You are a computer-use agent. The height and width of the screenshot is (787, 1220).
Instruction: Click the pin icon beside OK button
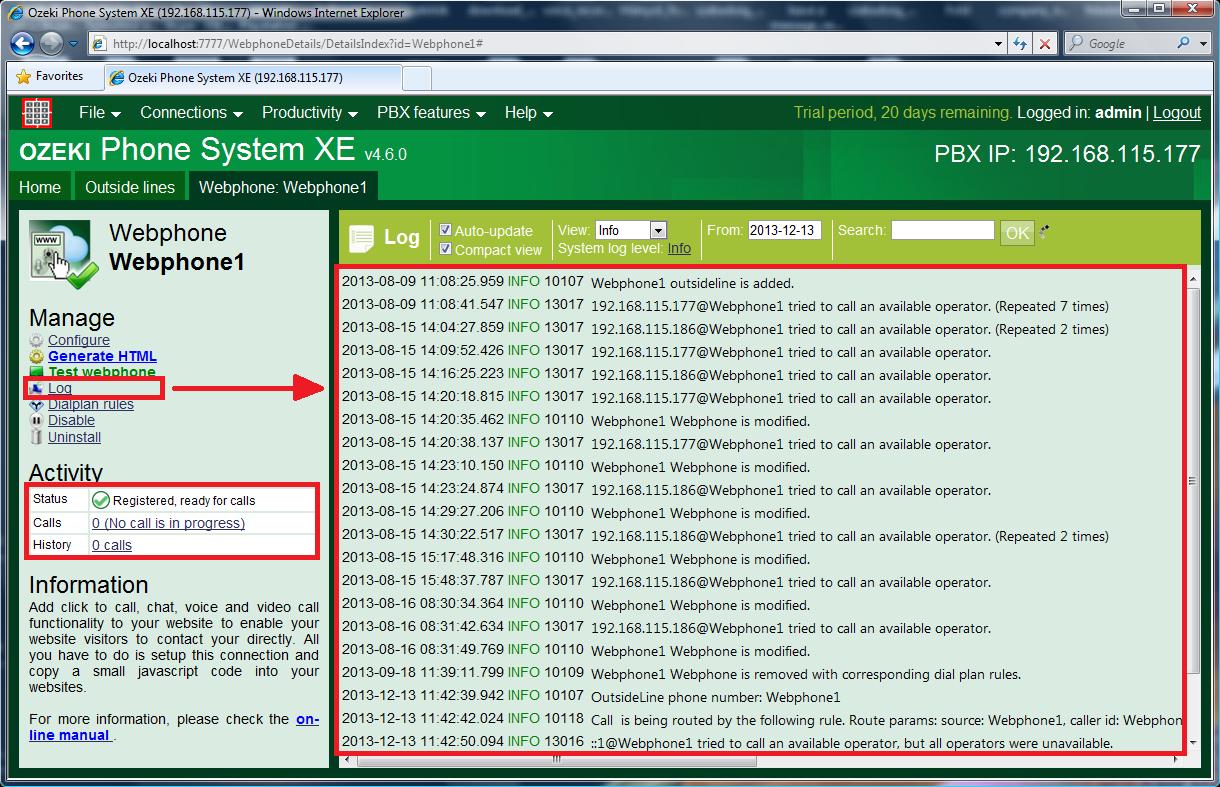tap(1045, 231)
